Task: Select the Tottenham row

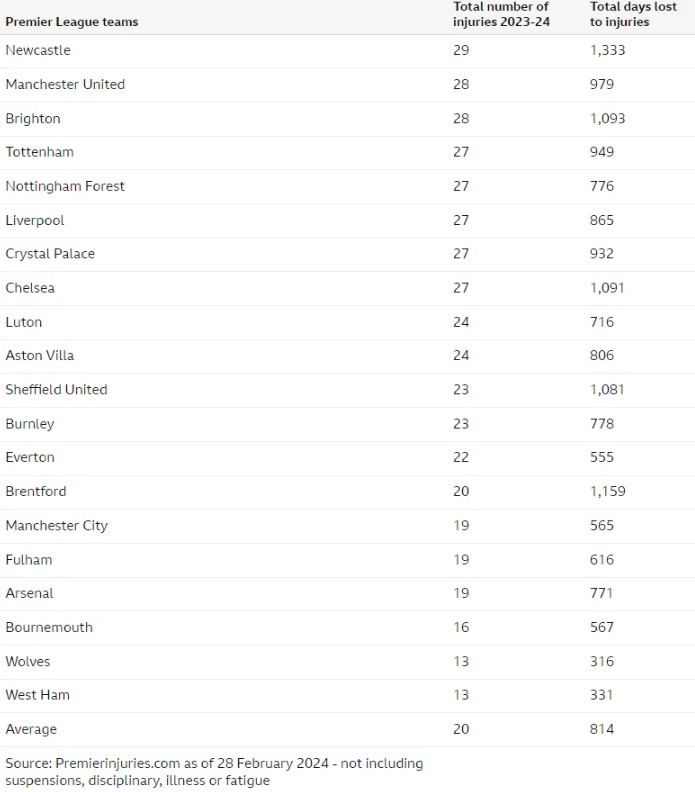Action: coord(348,153)
